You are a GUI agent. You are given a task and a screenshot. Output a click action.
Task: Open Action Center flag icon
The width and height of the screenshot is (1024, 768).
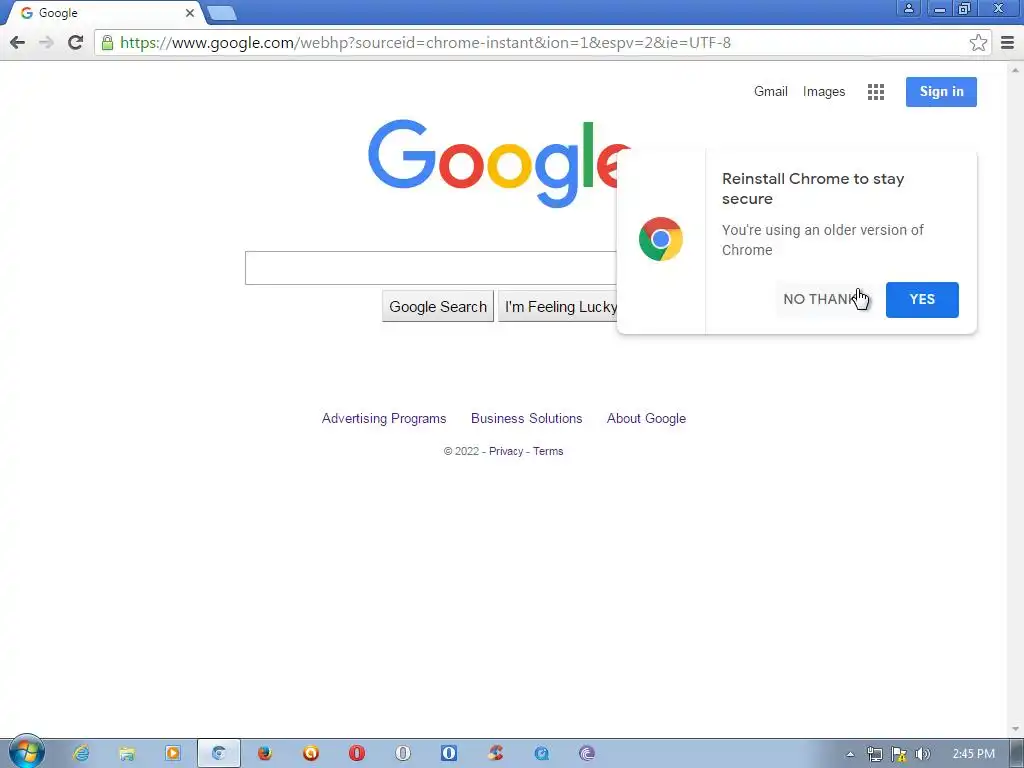click(x=899, y=754)
